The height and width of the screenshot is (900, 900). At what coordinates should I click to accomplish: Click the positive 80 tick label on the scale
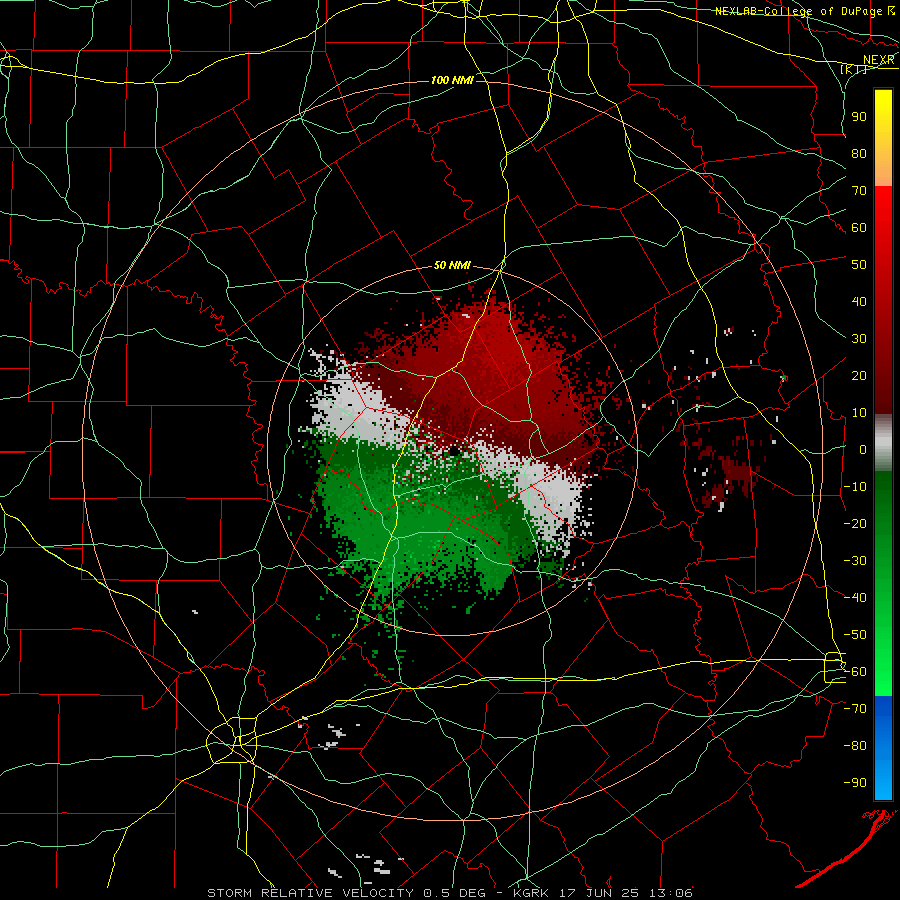(x=859, y=153)
